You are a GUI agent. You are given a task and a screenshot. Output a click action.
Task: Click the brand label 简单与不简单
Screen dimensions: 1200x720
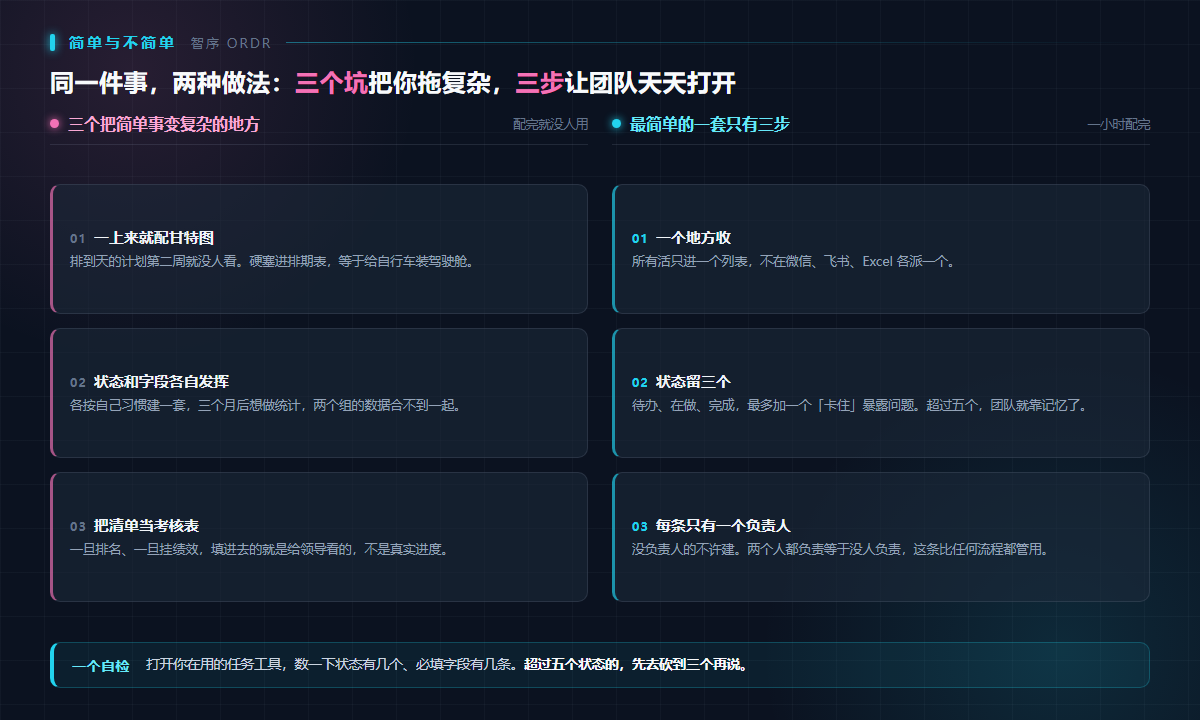coord(121,43)
